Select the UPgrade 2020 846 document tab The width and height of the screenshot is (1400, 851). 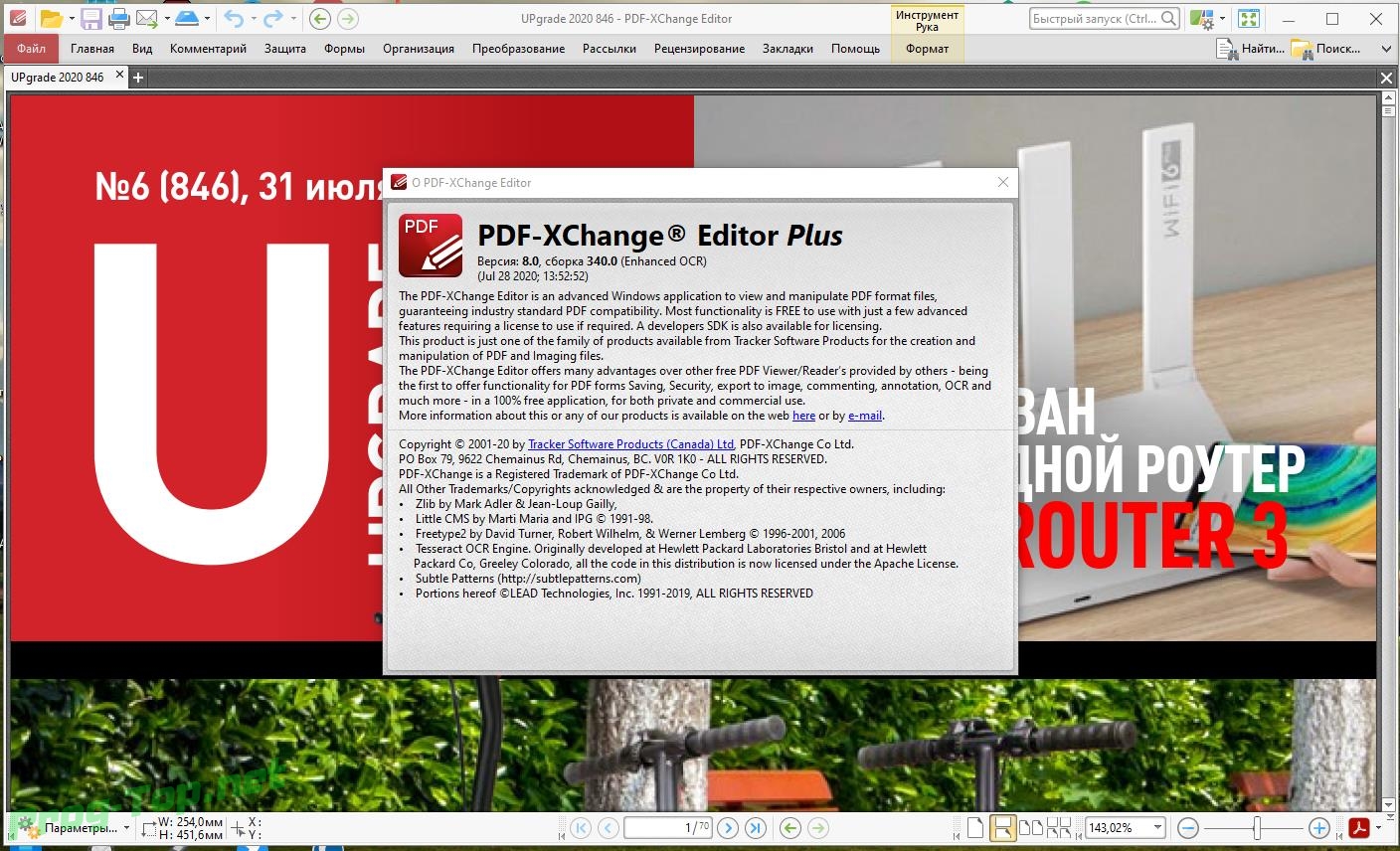(58, 77)
